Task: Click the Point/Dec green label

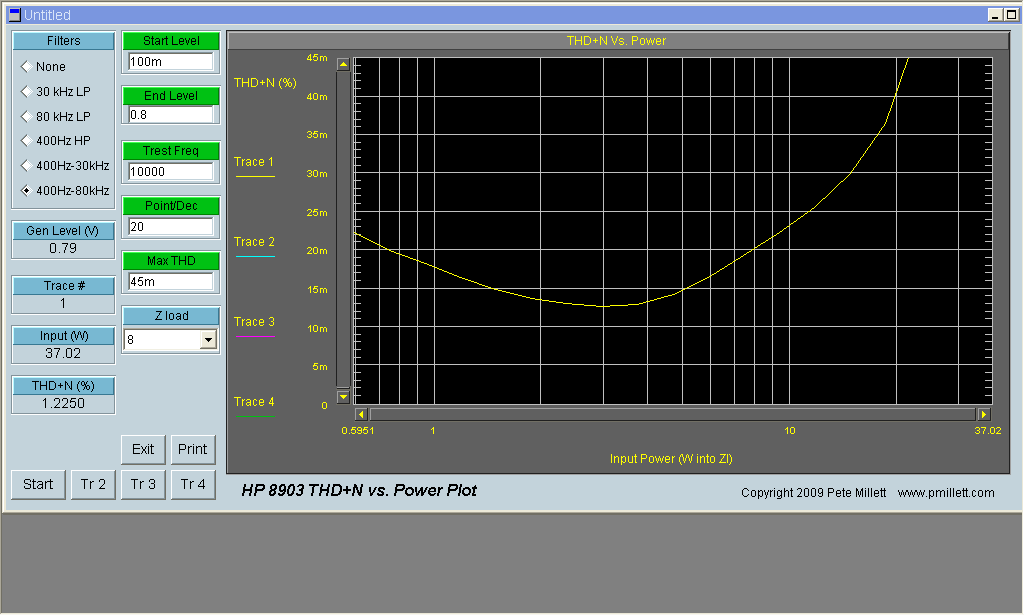Action: [171, 206]
